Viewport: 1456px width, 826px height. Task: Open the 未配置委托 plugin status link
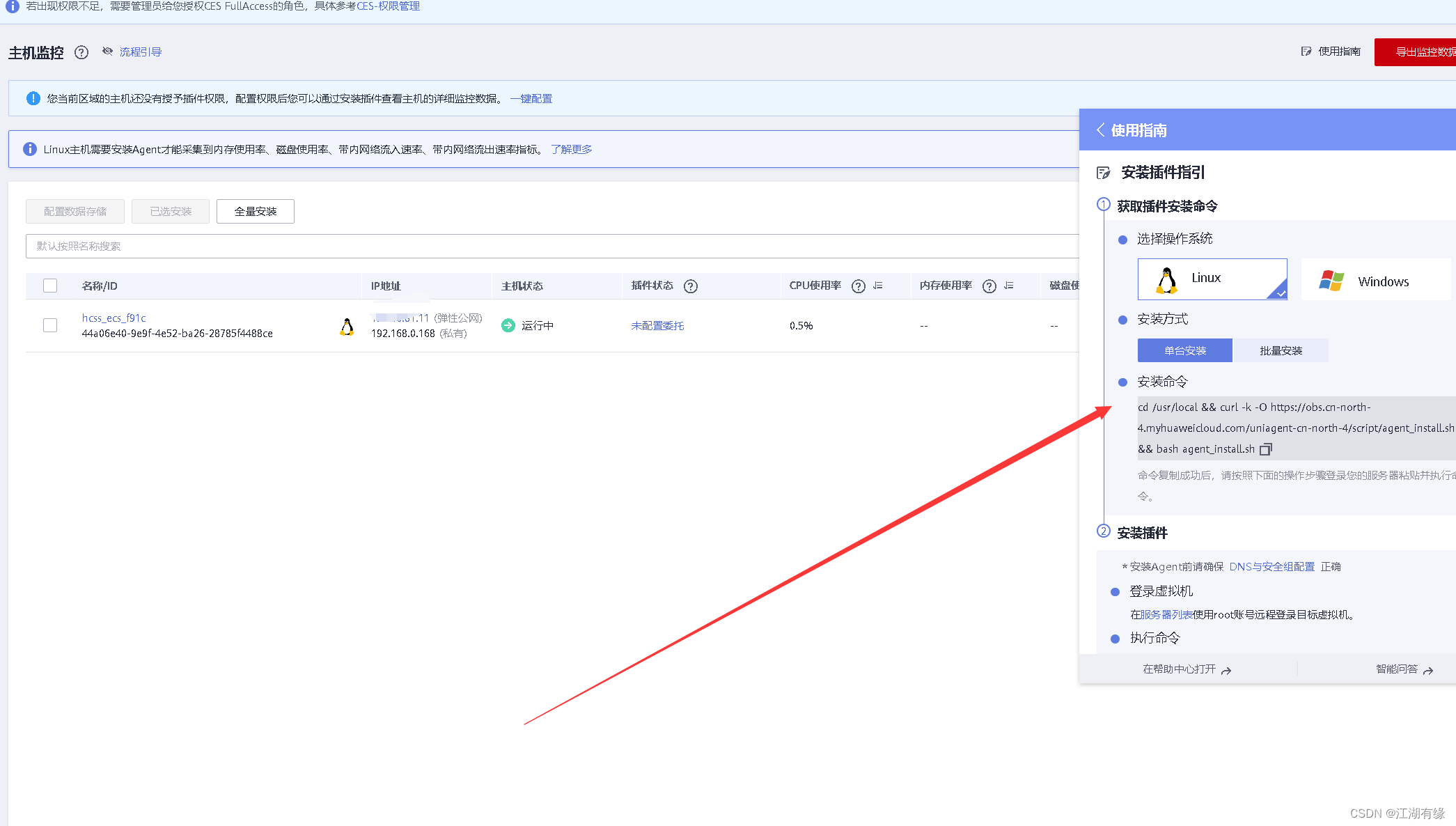pos(657,325)
